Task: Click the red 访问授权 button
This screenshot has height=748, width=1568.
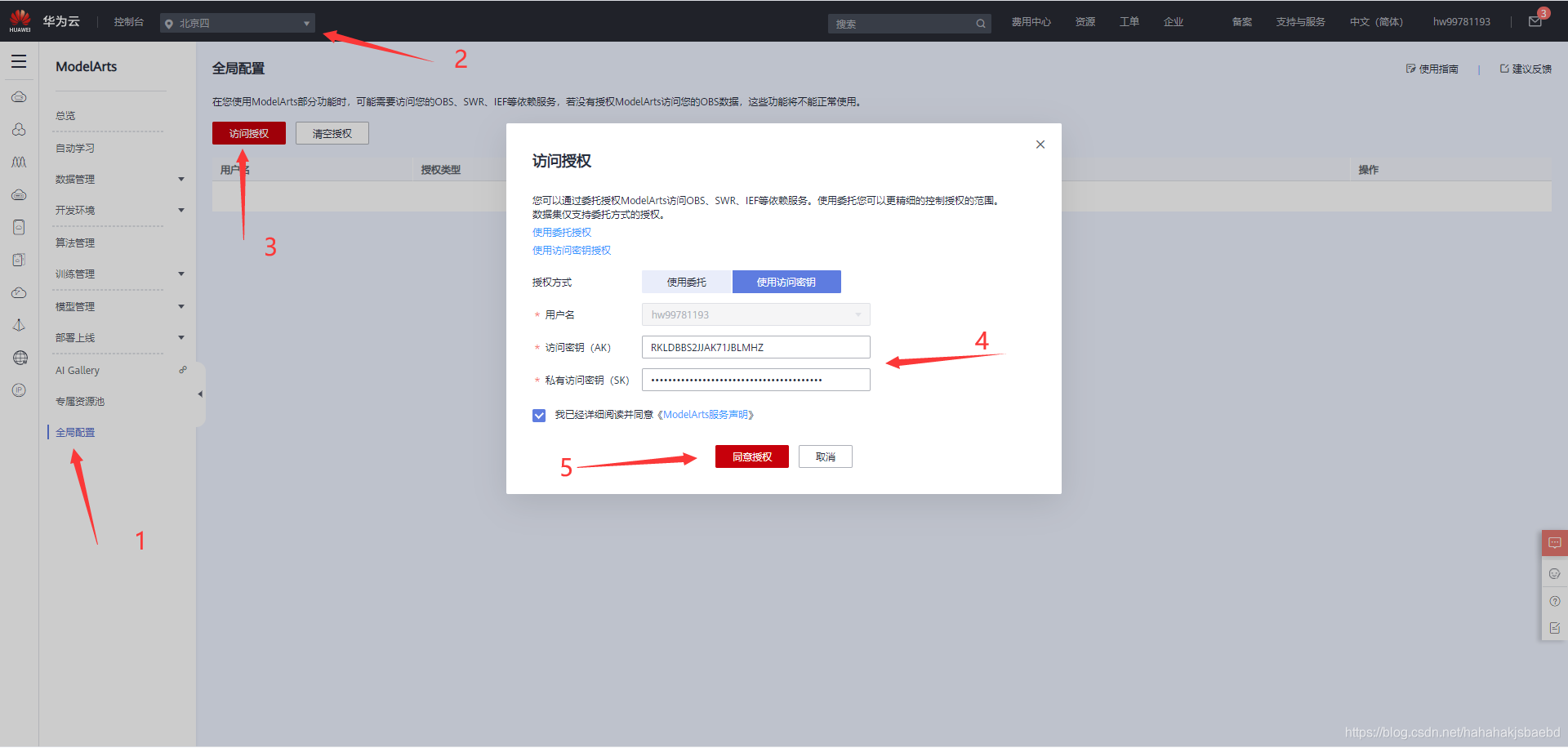Action: click(x=249, y=133)
